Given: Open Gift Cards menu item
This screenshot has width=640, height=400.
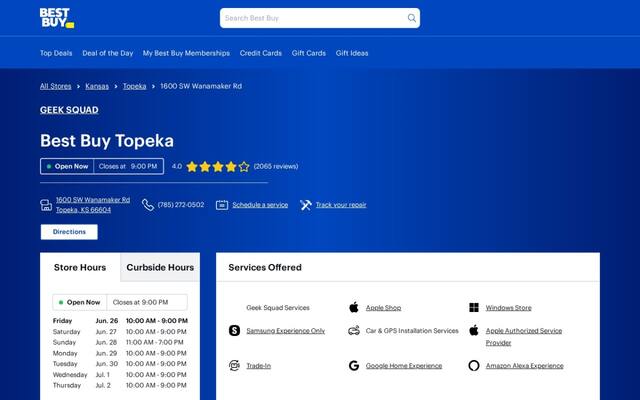Looking at the screenshot, I should click(309, 53).
